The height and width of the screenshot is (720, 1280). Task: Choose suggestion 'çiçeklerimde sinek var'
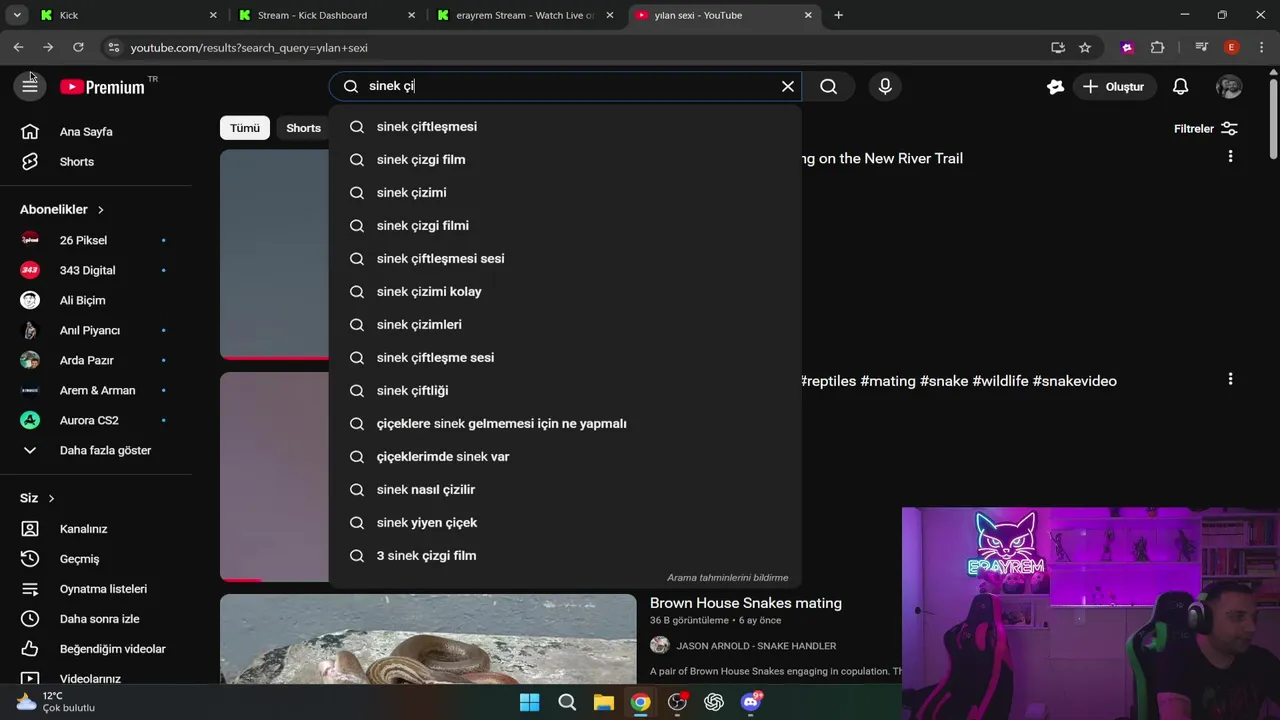pos(565,456)
